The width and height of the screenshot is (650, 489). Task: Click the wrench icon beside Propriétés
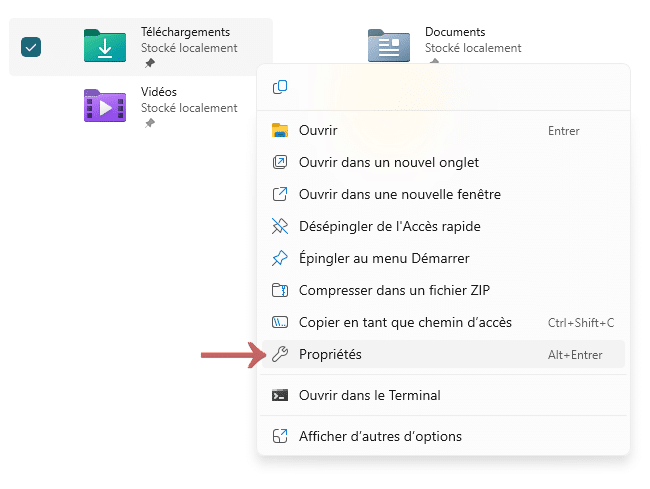280,355
